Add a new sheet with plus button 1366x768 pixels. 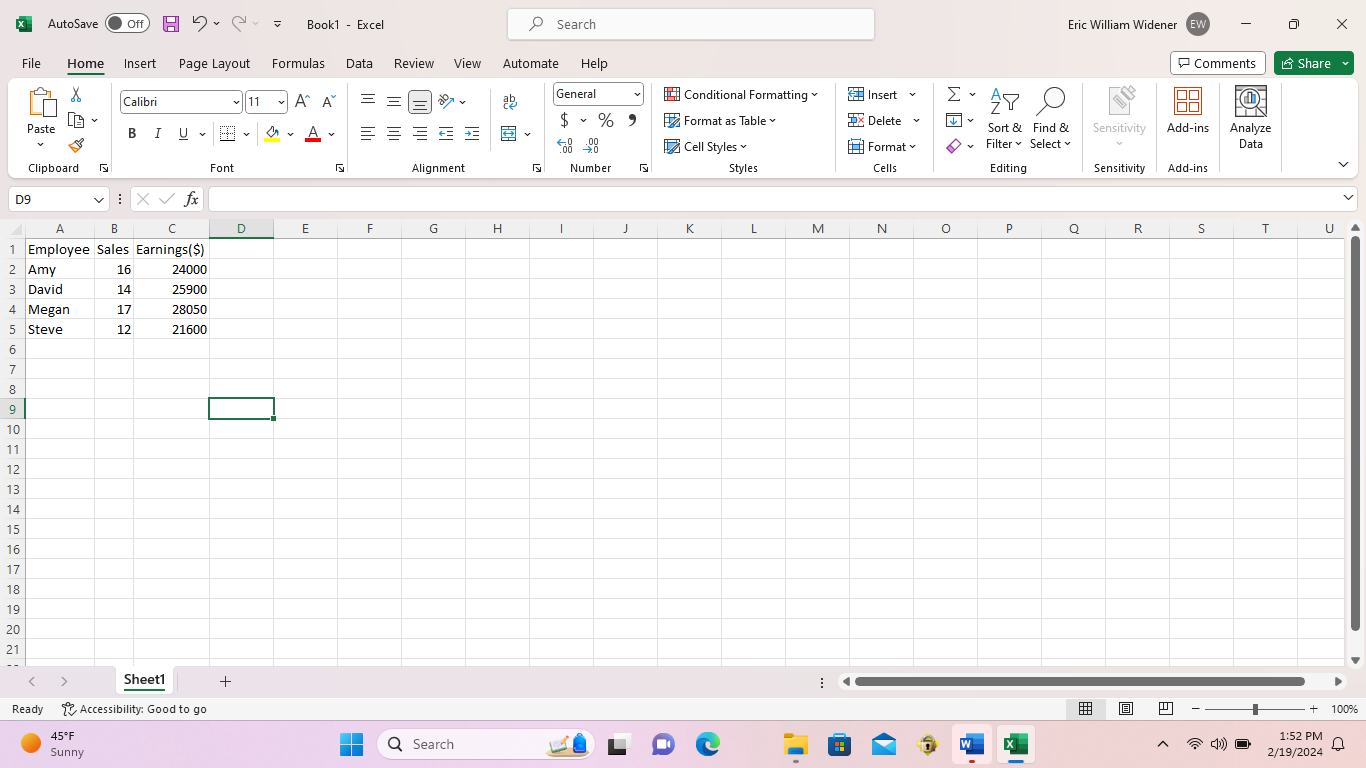point(225,681)
